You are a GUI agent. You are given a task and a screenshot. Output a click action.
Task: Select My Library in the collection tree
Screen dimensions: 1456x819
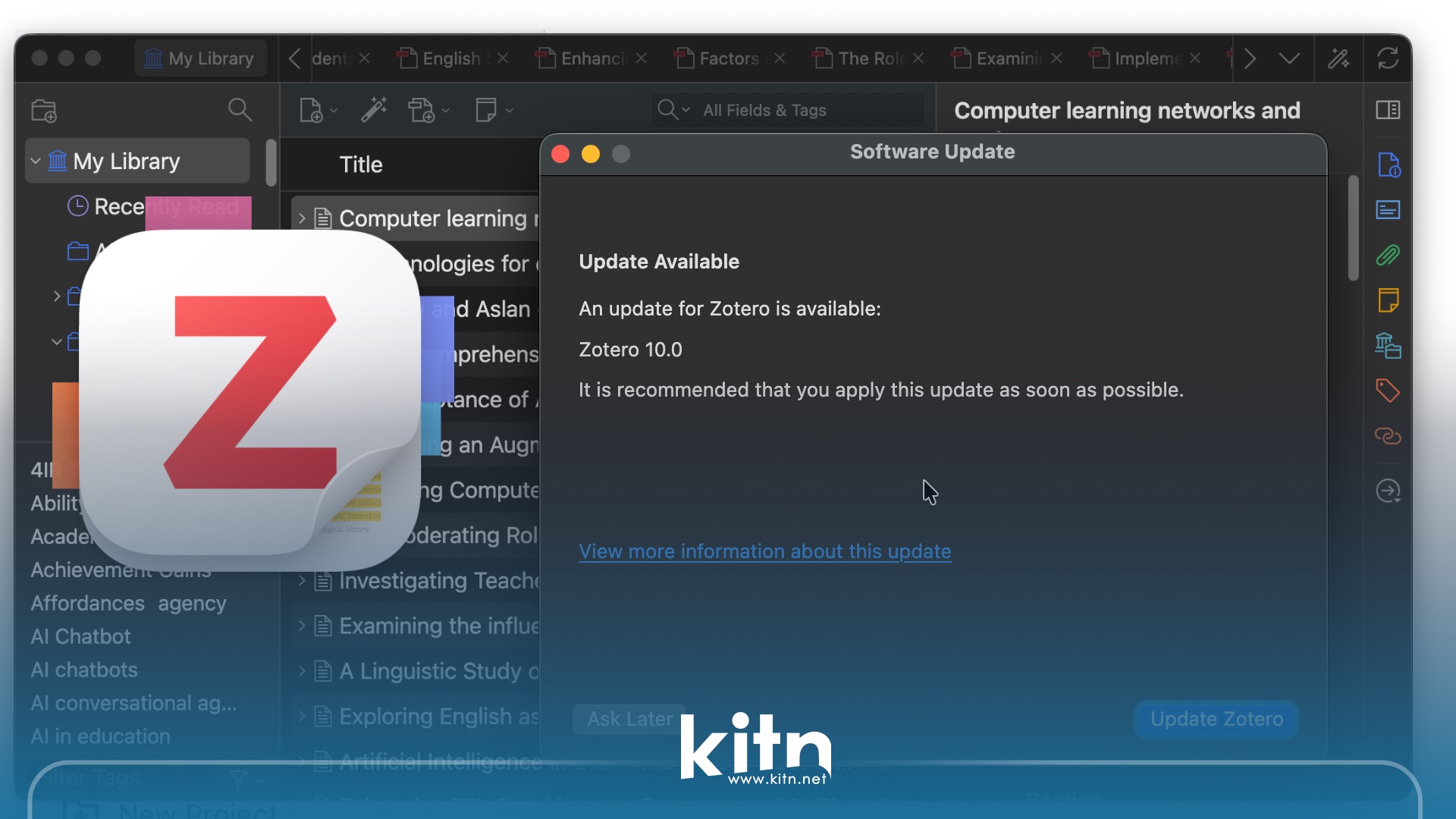click(x=137, y=162)
